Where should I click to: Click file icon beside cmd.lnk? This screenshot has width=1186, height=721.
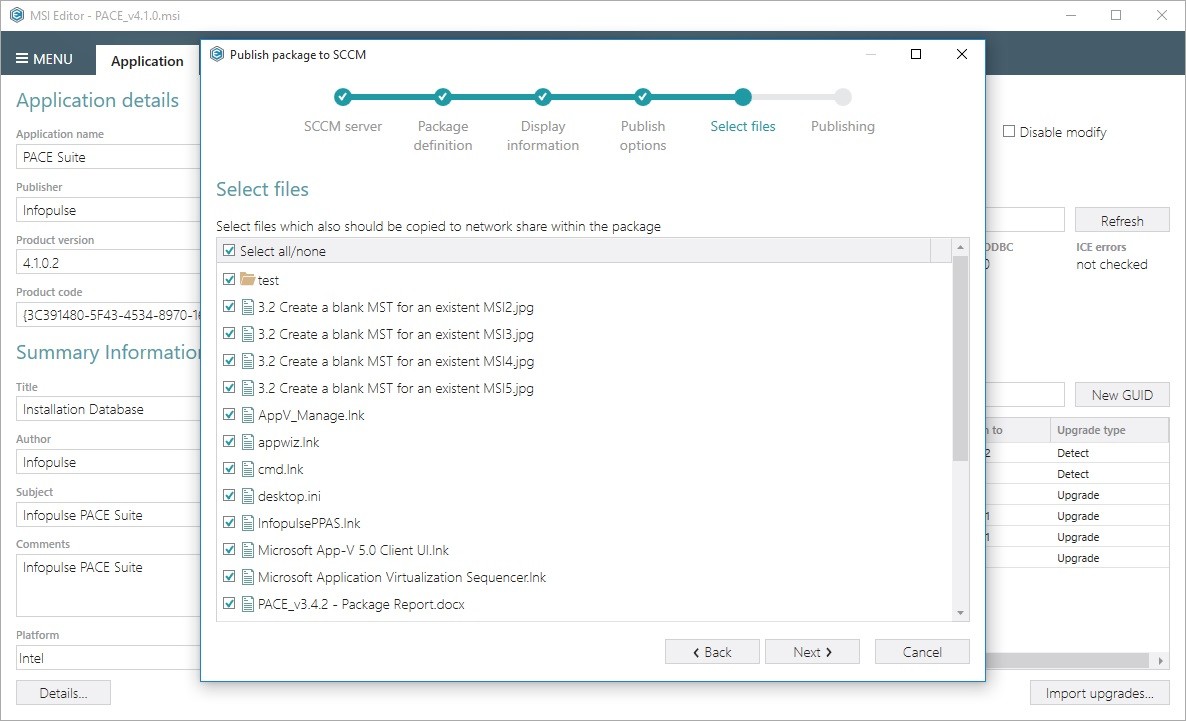point(247,469)
